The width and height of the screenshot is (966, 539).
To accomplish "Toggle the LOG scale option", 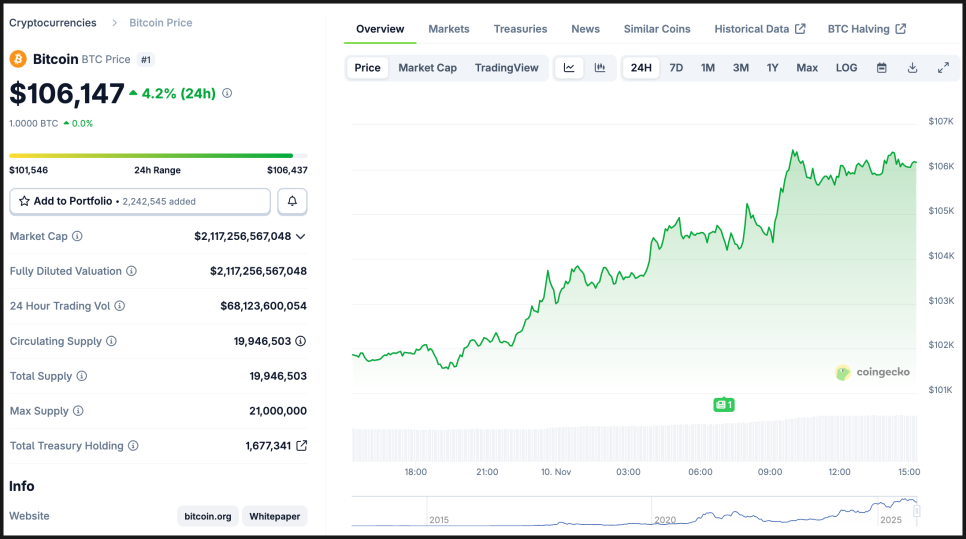I will click(x=846, y=68).
